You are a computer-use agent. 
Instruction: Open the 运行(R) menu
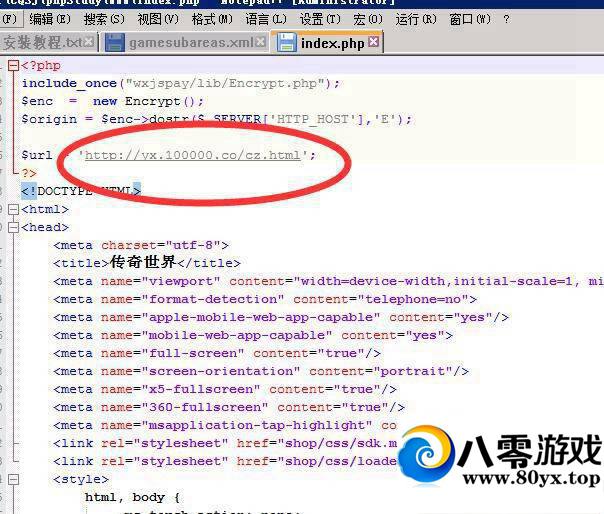[415, 19]
